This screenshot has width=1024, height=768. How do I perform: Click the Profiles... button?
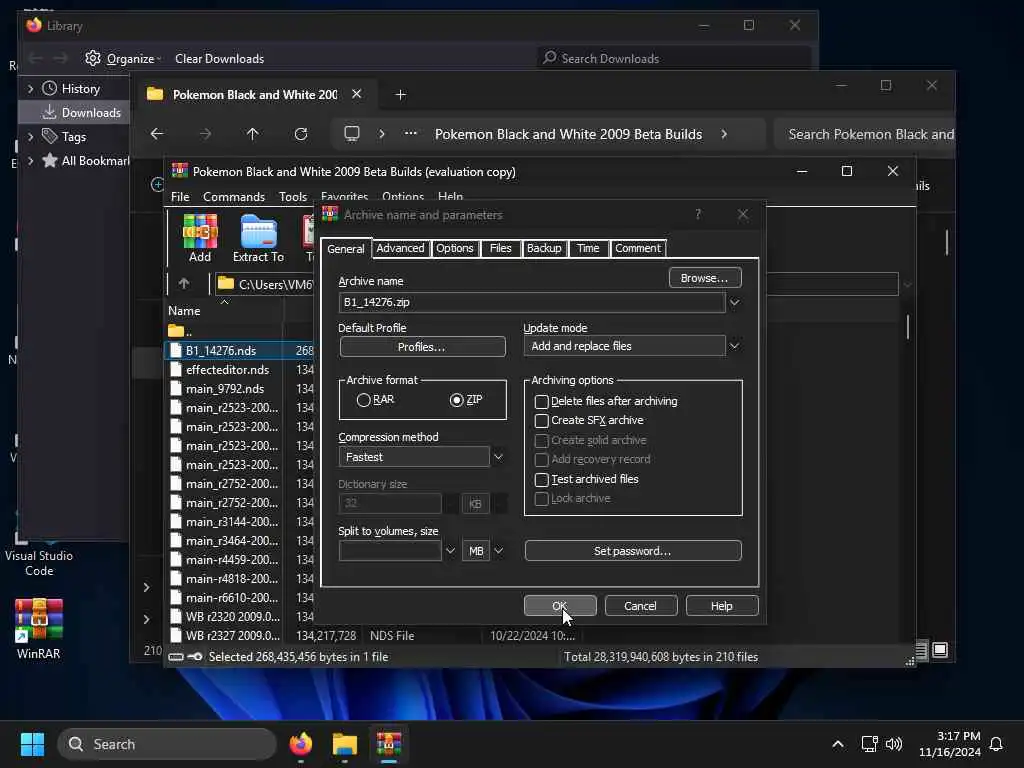[x=422, y=347]
